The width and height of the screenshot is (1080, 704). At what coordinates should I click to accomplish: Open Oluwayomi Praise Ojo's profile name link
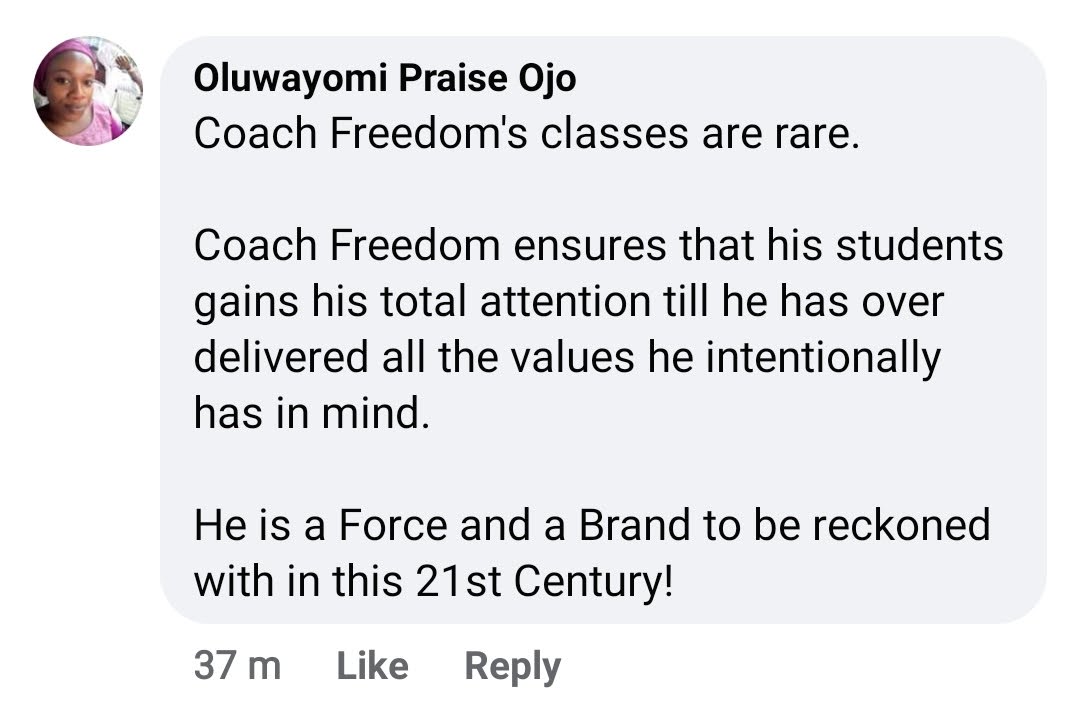tap(384, 79)
